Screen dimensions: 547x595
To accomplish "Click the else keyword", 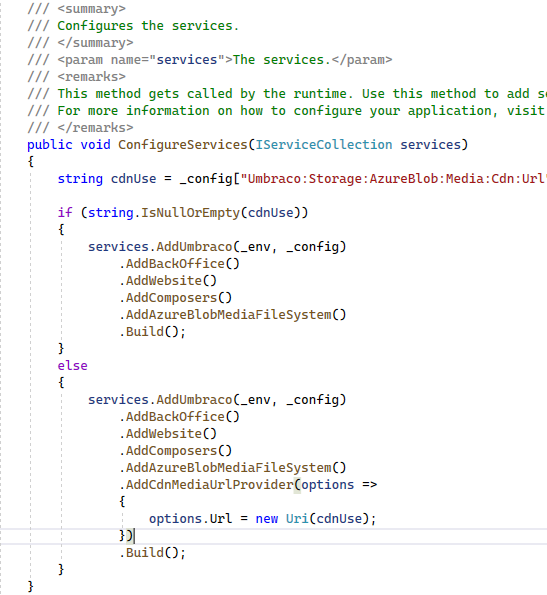I will (x=72, y=365).
